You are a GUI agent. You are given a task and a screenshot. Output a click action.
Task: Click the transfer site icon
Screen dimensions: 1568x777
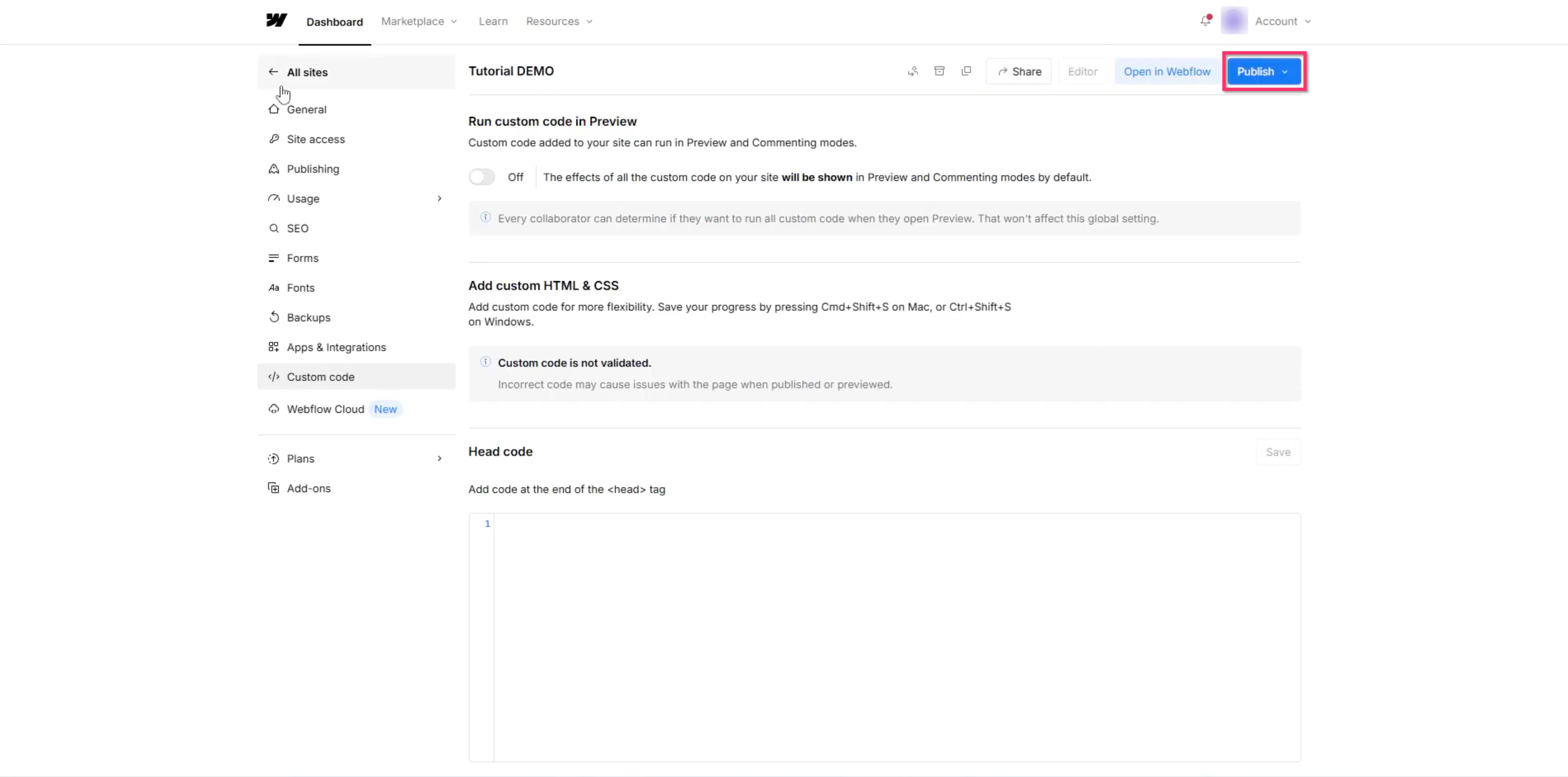[x=912, y=71]
